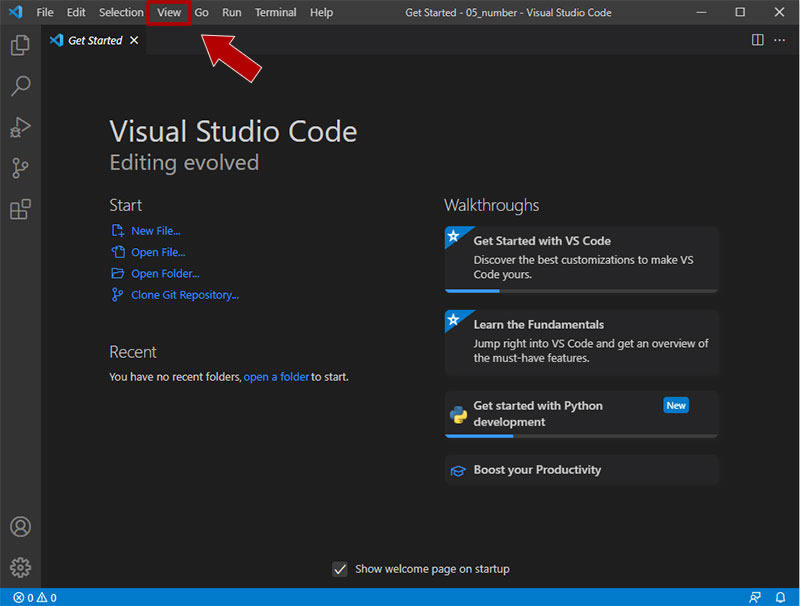The width and height of the screenshot is (800, 606).
Task: Click the star badge on Learn the Fundamentals
Action: tap(453, 320)
